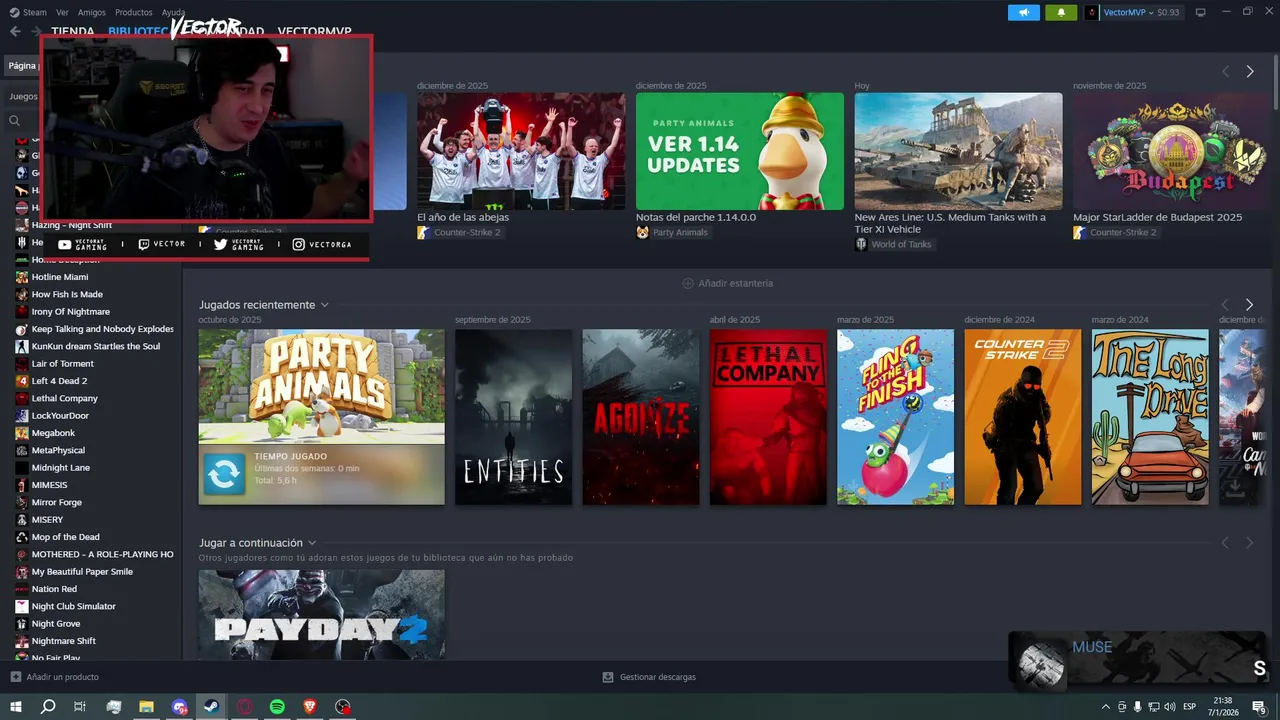Viewport: 1280px width, 720px height.
Task: Click Añadir estantería button
Action: pos(727,283)
